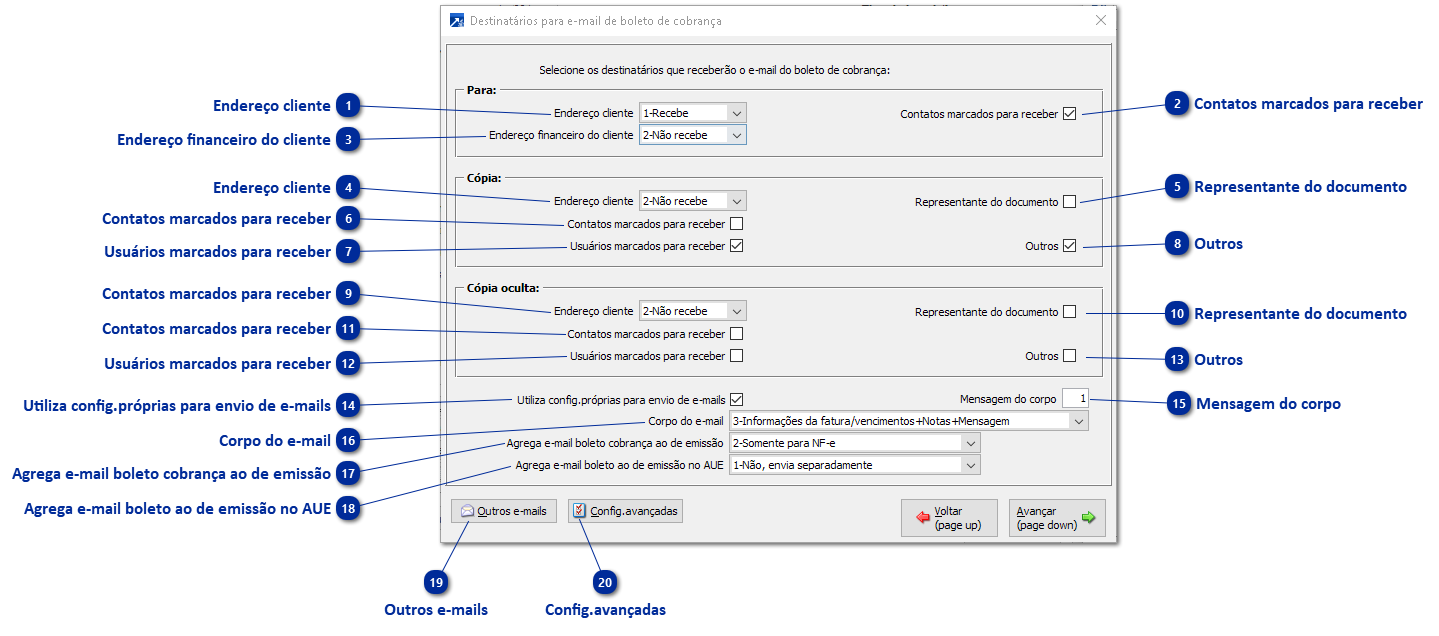Toggle Usuários marcados para receber in Cópia section
Viewport: 1439px width, 636px height.
736,244
